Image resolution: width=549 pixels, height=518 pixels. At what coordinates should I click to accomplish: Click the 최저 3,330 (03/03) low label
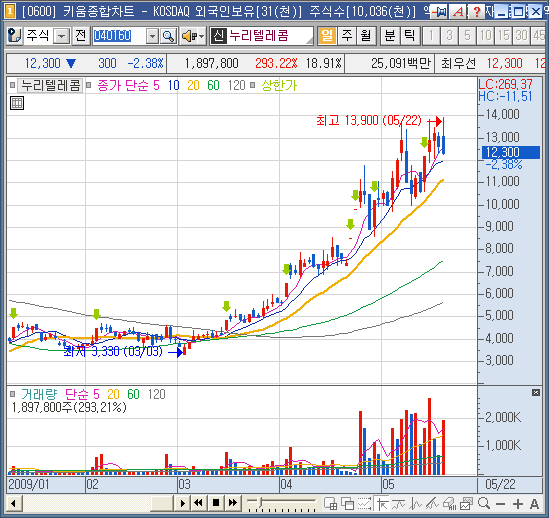113,352
